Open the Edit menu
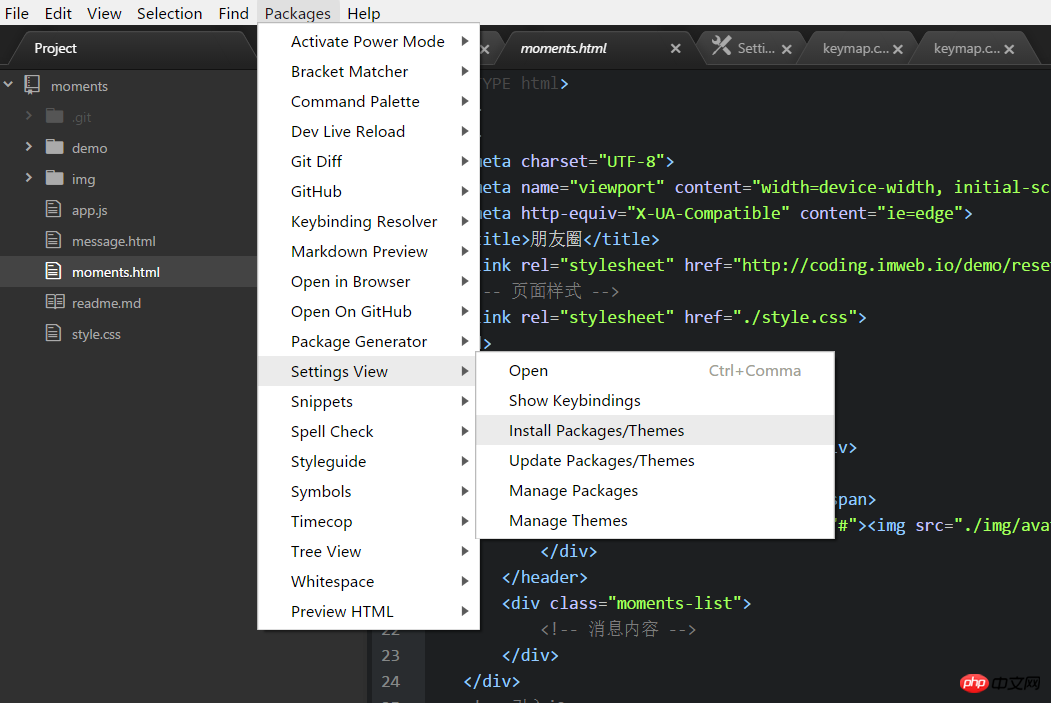Image resolution: width=1051 pixels, height=703 pixels. 58,13
